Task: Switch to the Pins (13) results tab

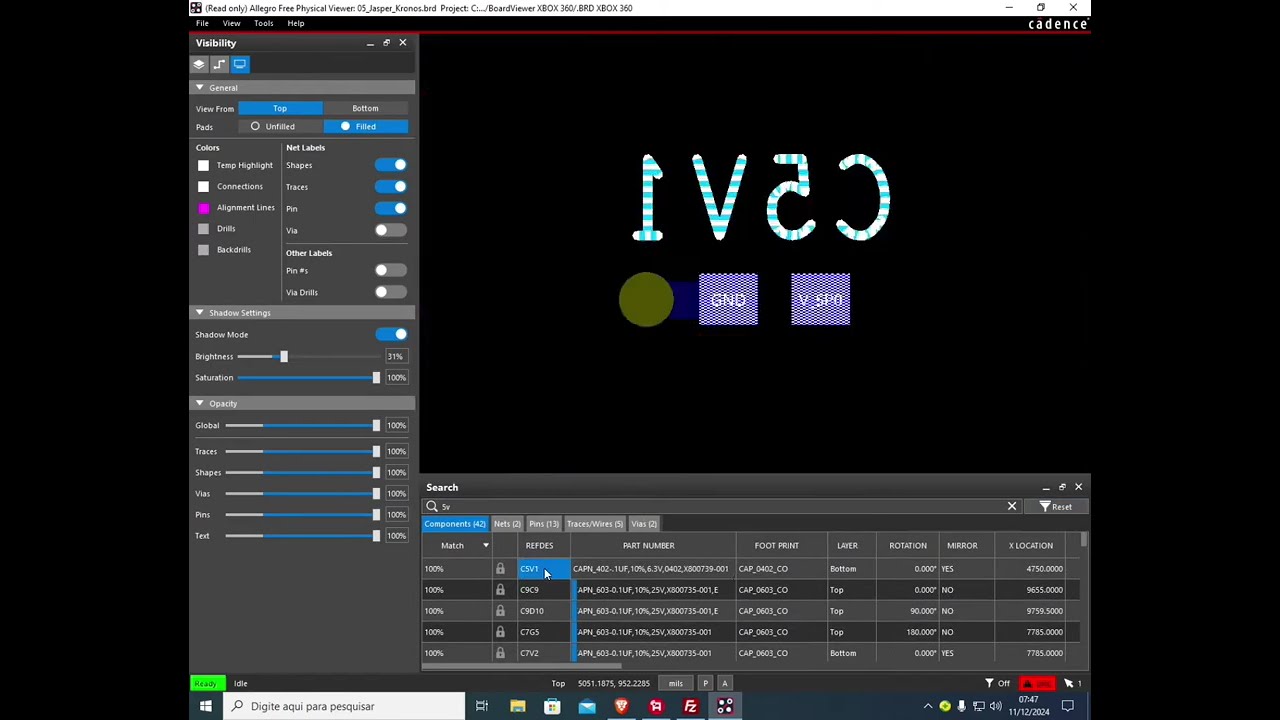Action: click(x=544, y=524)
